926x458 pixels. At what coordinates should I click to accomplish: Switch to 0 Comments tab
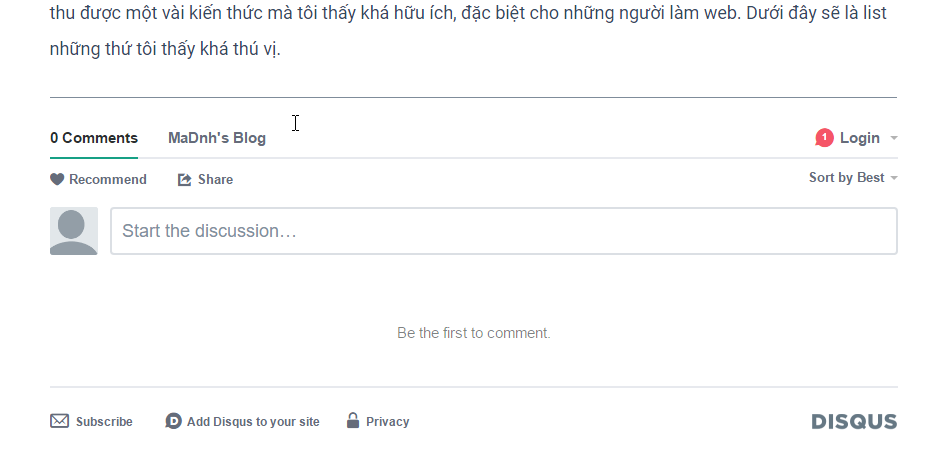tap(94, 138)
